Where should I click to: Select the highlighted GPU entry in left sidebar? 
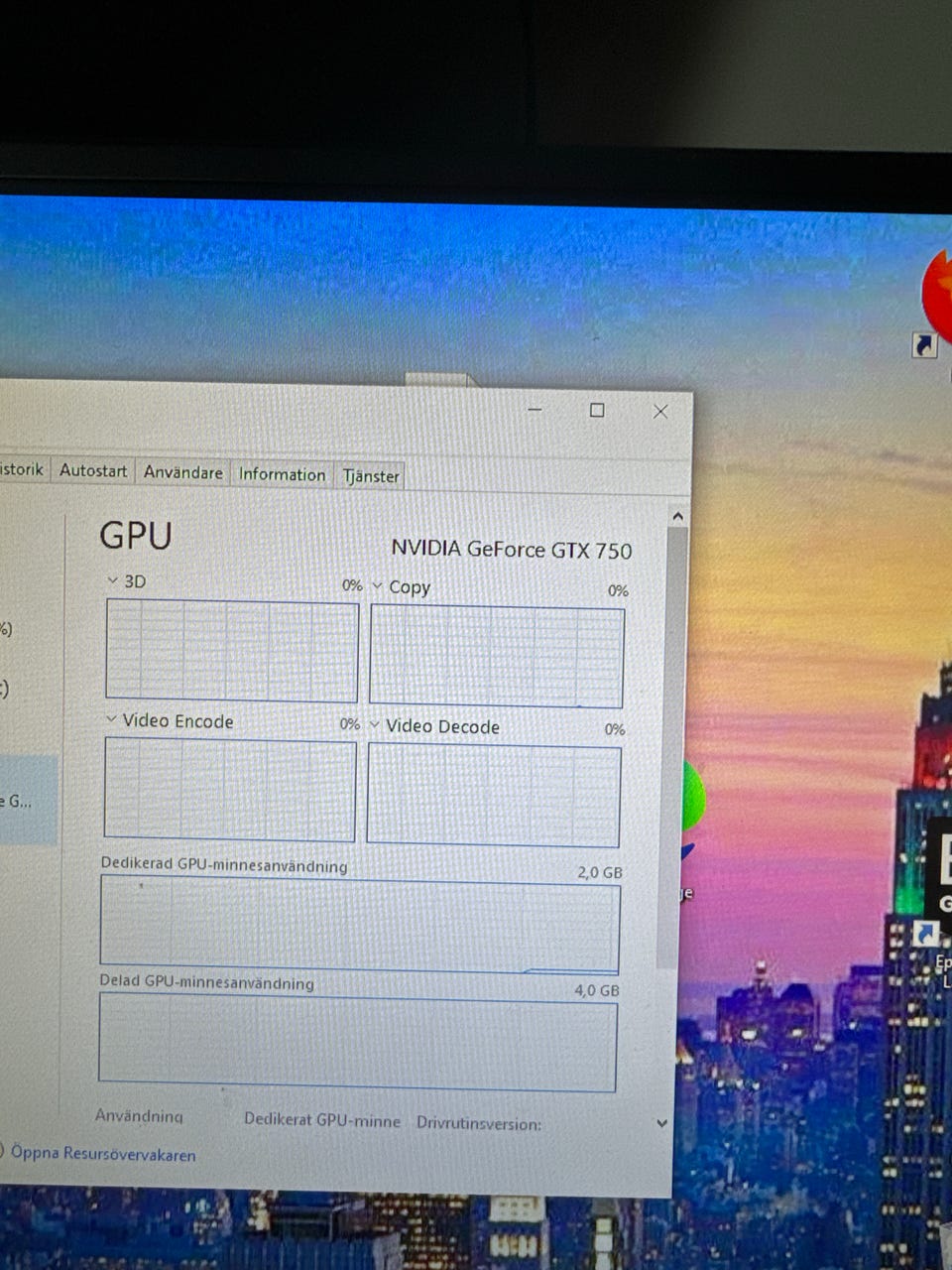point(29,800)
